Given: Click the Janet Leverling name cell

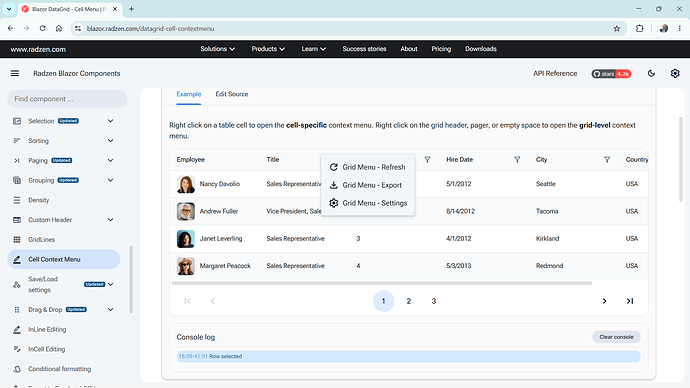Looking at the screenshot, I should point(221,238).
